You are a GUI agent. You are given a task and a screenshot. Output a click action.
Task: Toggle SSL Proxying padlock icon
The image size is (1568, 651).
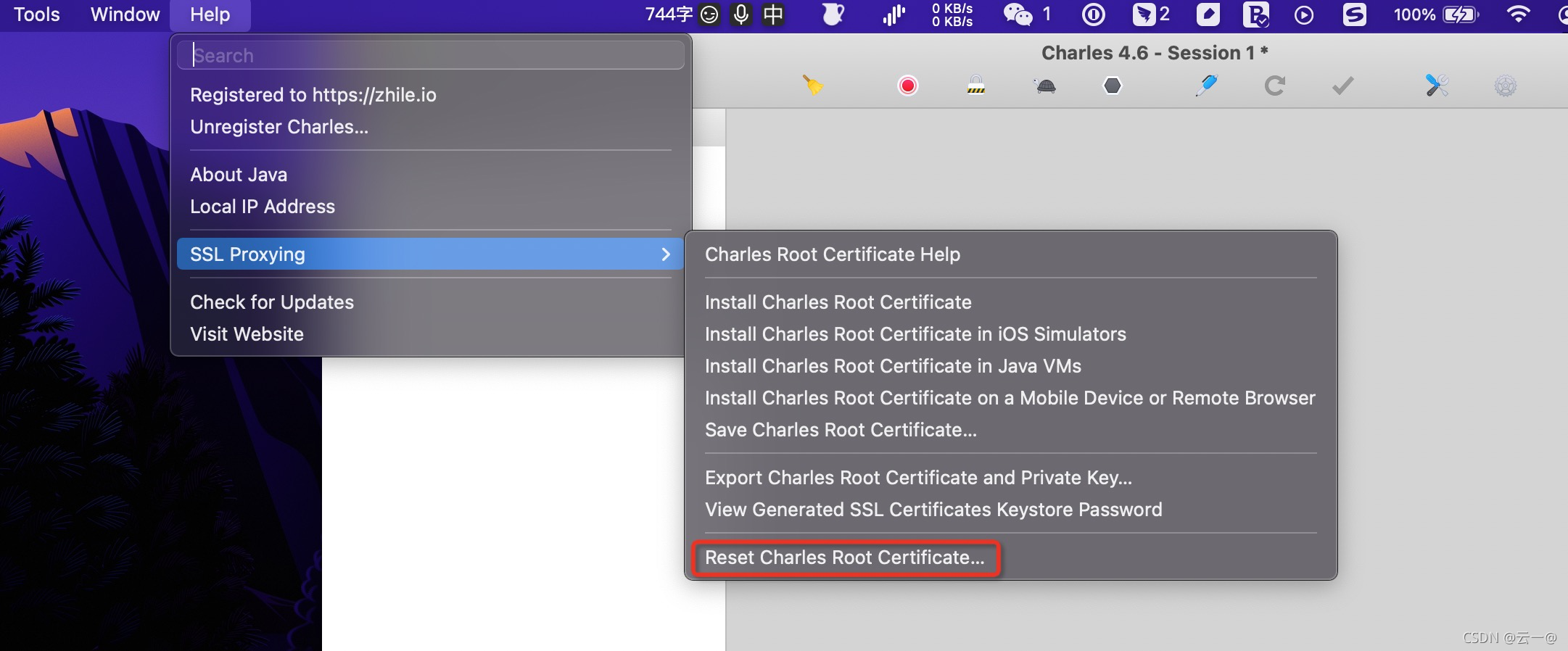point(975,86)
